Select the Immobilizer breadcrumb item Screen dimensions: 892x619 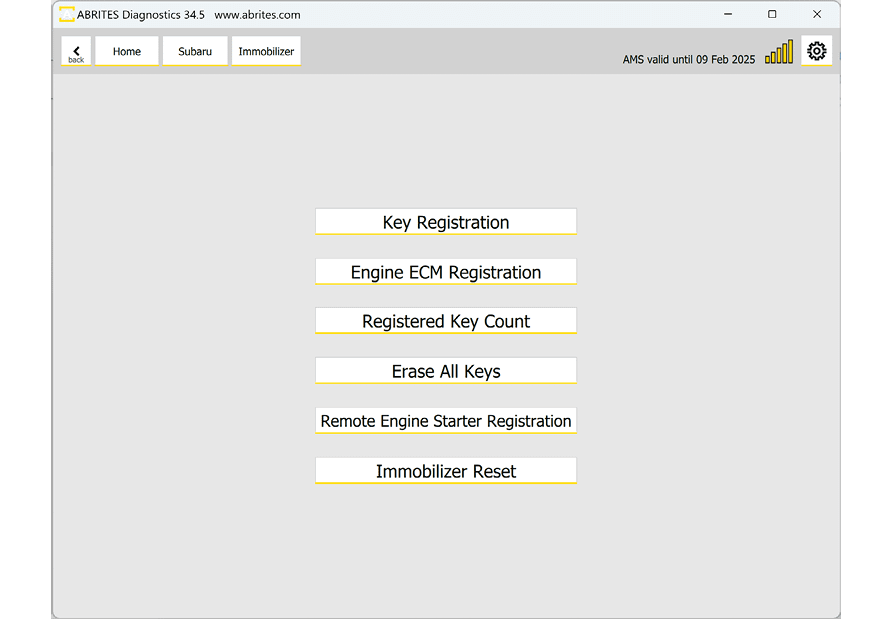click(266, 52)
